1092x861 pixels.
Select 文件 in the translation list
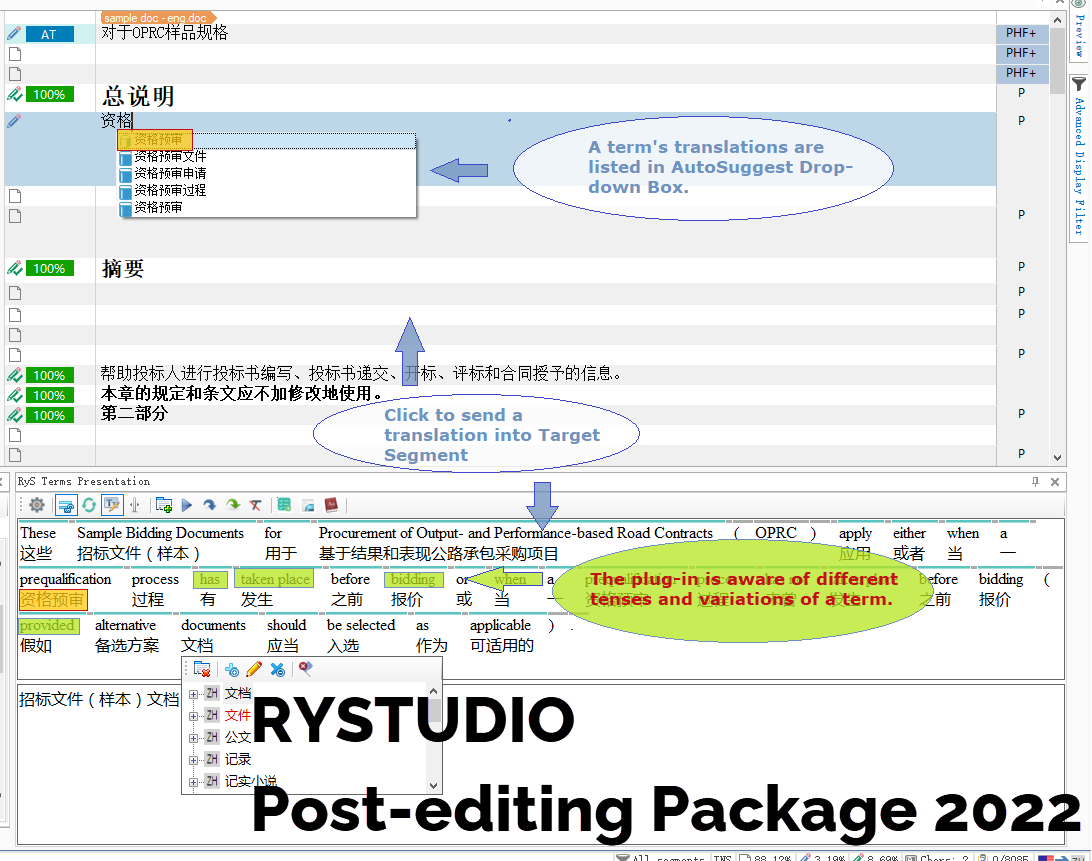coord(237,715)
